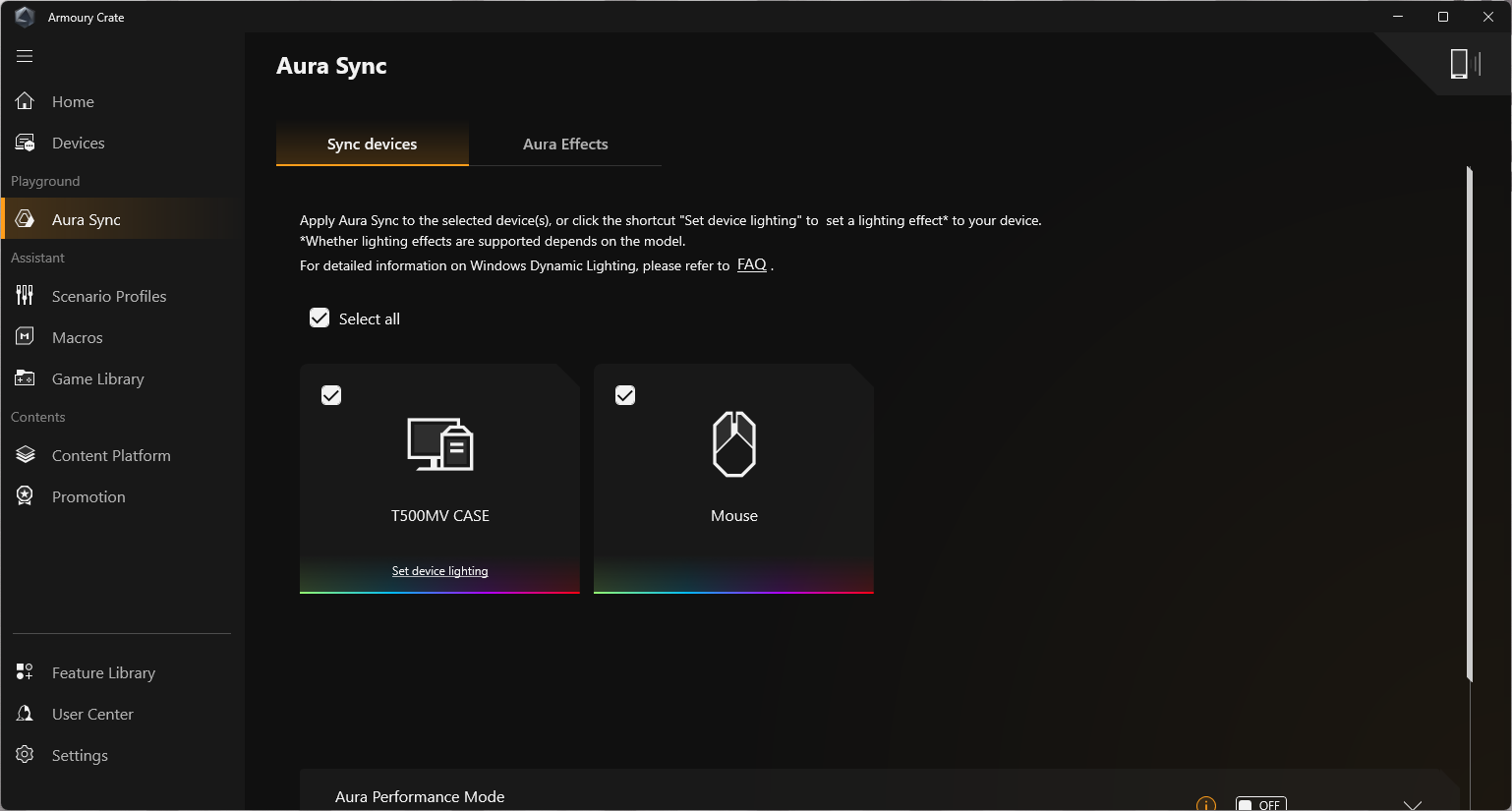
Task: Click the T500MV CASE computer icon
Action: coord(440,444)
